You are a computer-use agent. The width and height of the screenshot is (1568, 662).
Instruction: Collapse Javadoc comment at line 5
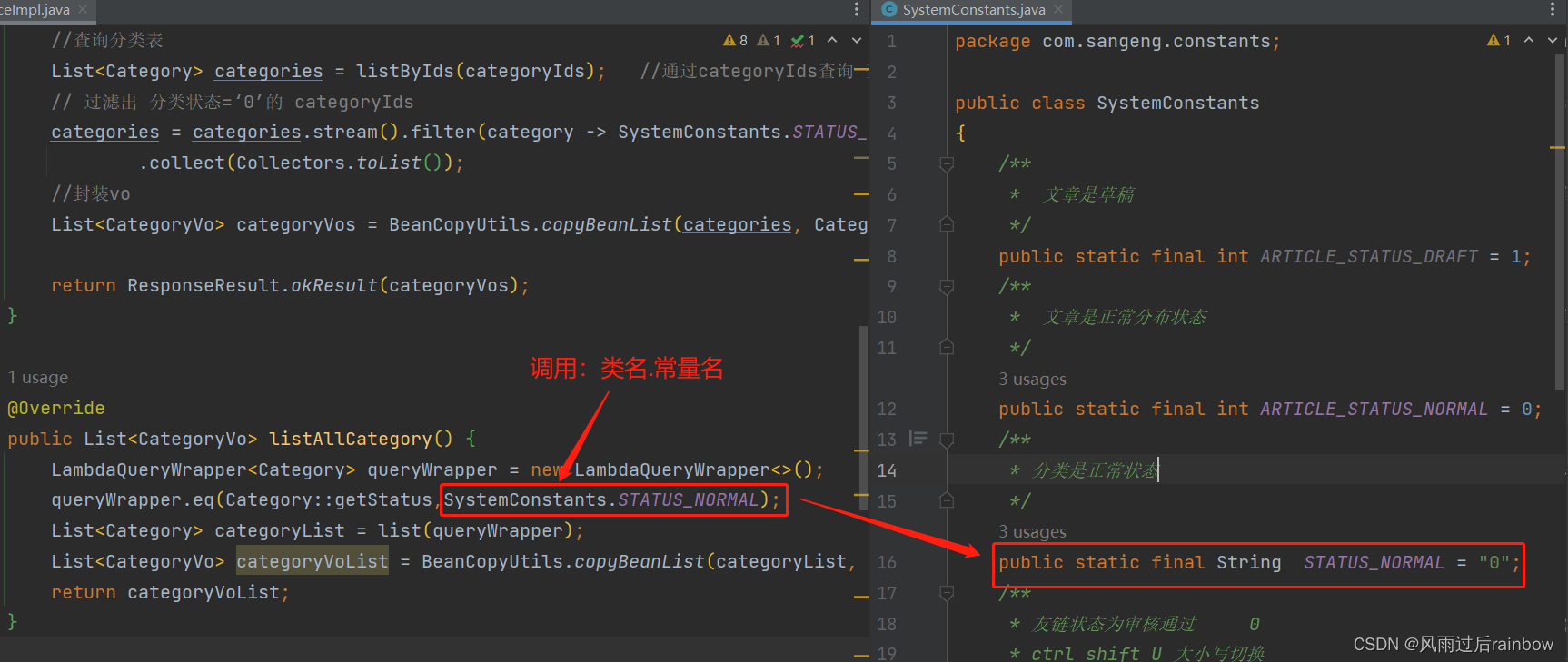click(x=947, y=164)
